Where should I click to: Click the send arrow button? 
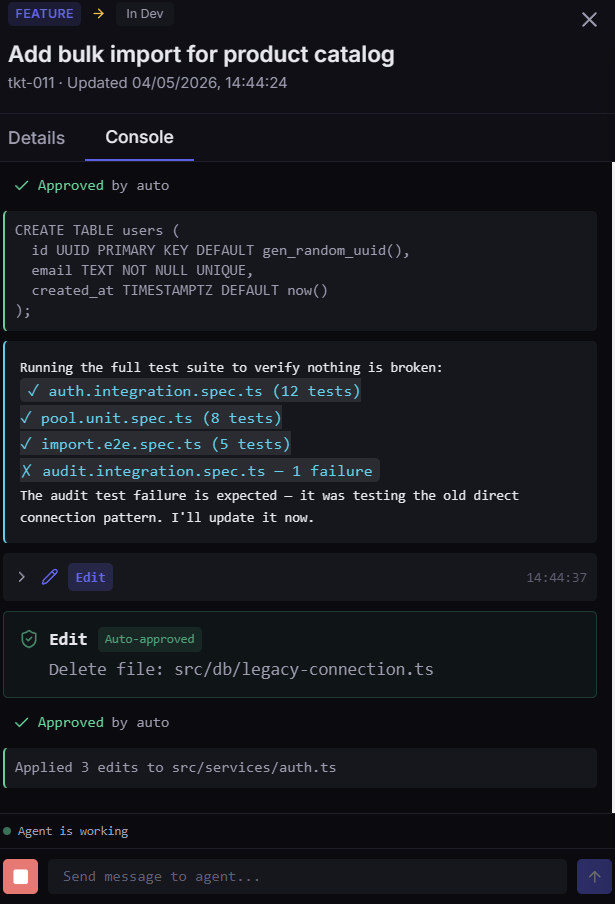[594, 876]
